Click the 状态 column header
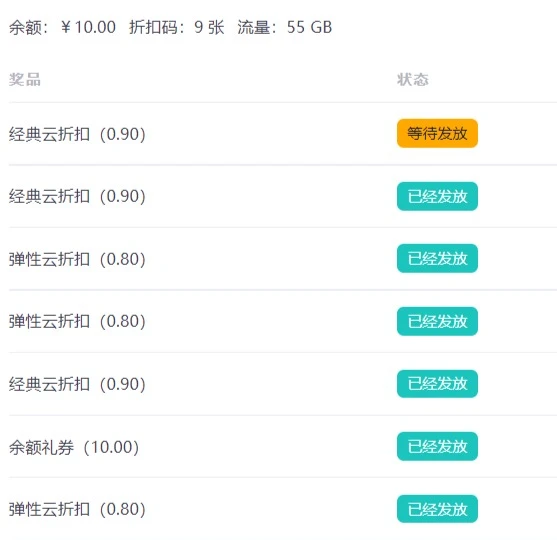 pos(413,80)
